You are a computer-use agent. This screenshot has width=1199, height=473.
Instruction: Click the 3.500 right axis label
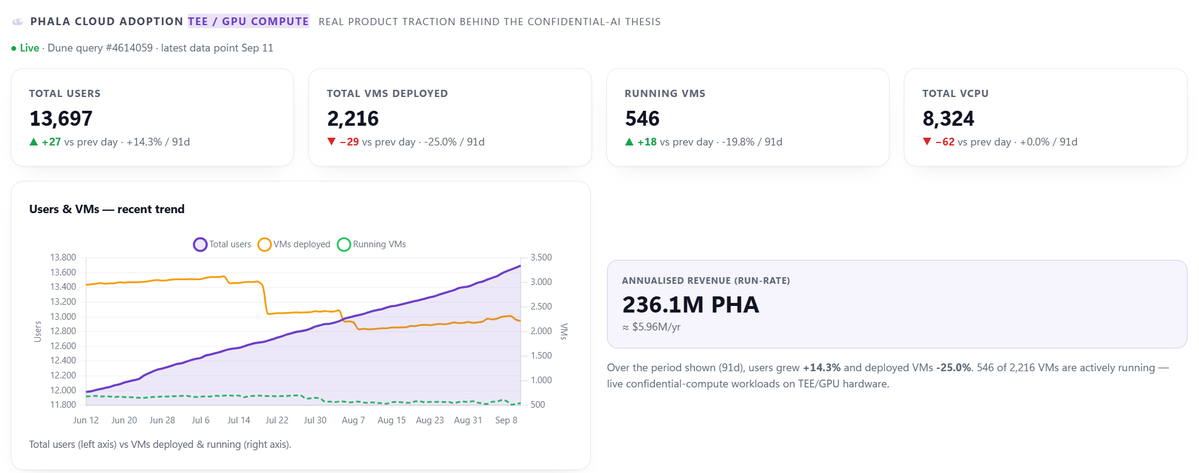pos(539,258)
